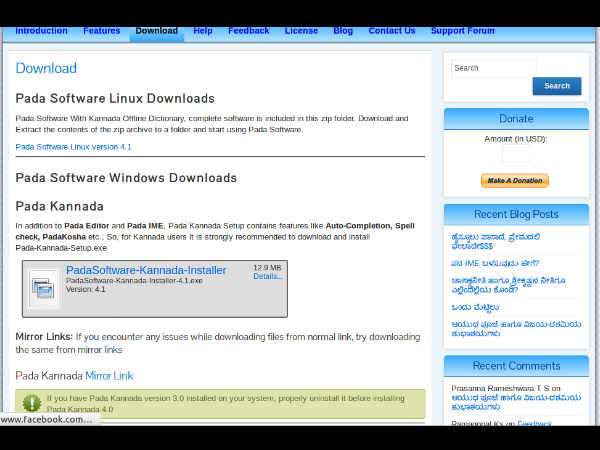Click the Make A Donation button
Screen dimensions: 600x450
coord(515,181)
